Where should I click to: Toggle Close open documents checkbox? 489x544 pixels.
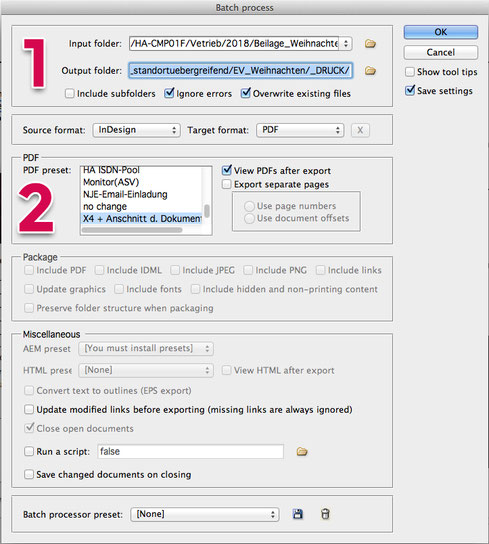(x=29, y=428)
